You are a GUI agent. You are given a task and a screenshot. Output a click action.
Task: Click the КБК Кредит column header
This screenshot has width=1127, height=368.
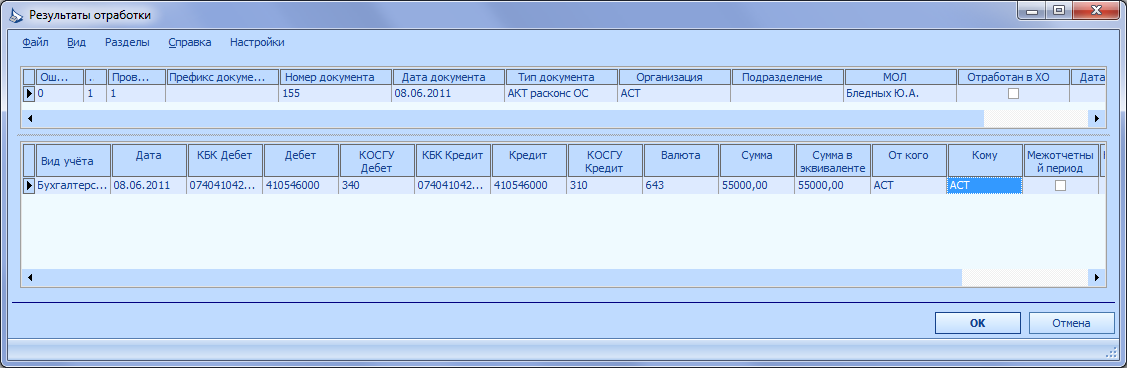click(x=454, y=160)
